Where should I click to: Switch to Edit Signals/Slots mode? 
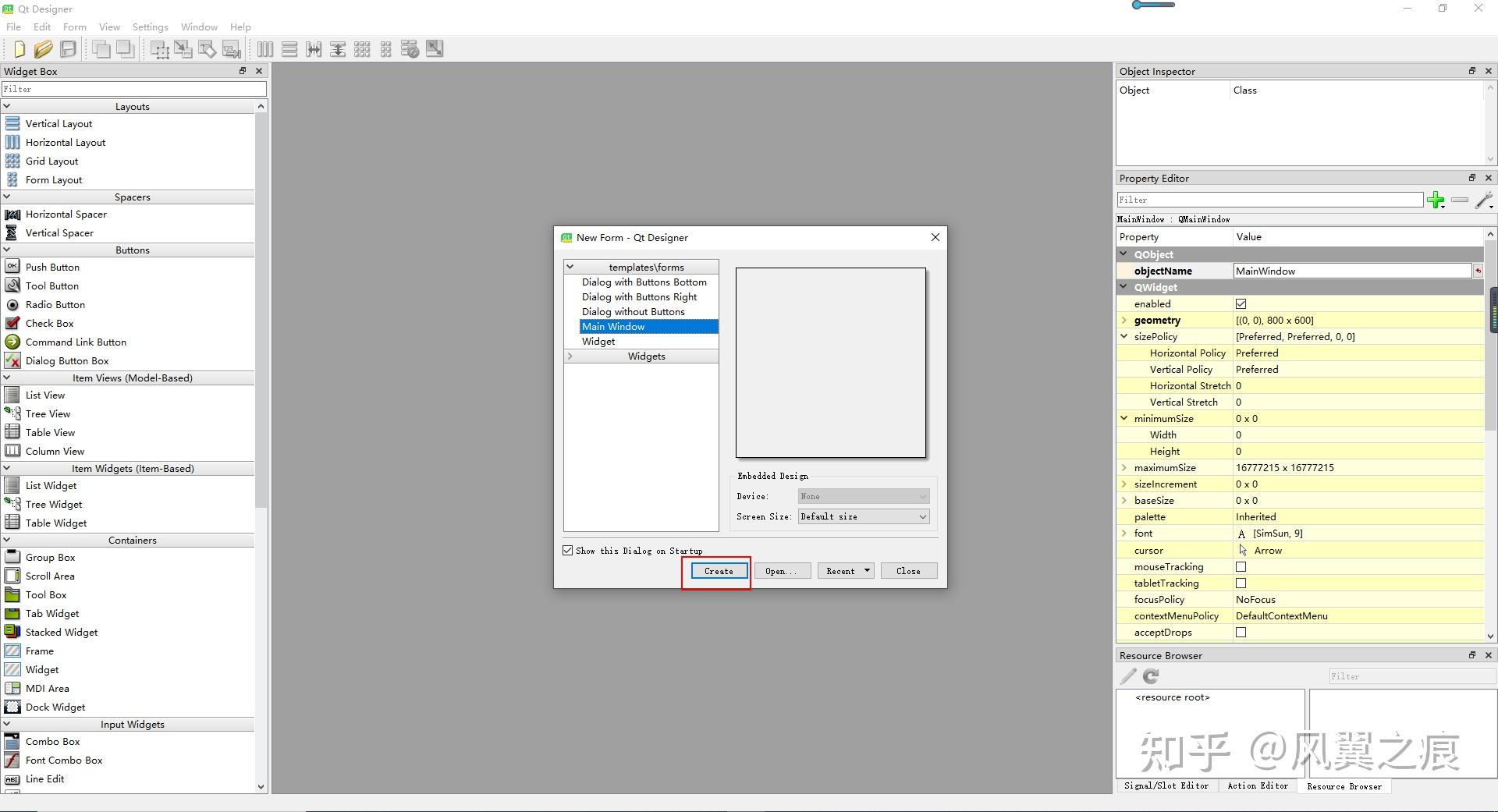(x=183, y=49)
